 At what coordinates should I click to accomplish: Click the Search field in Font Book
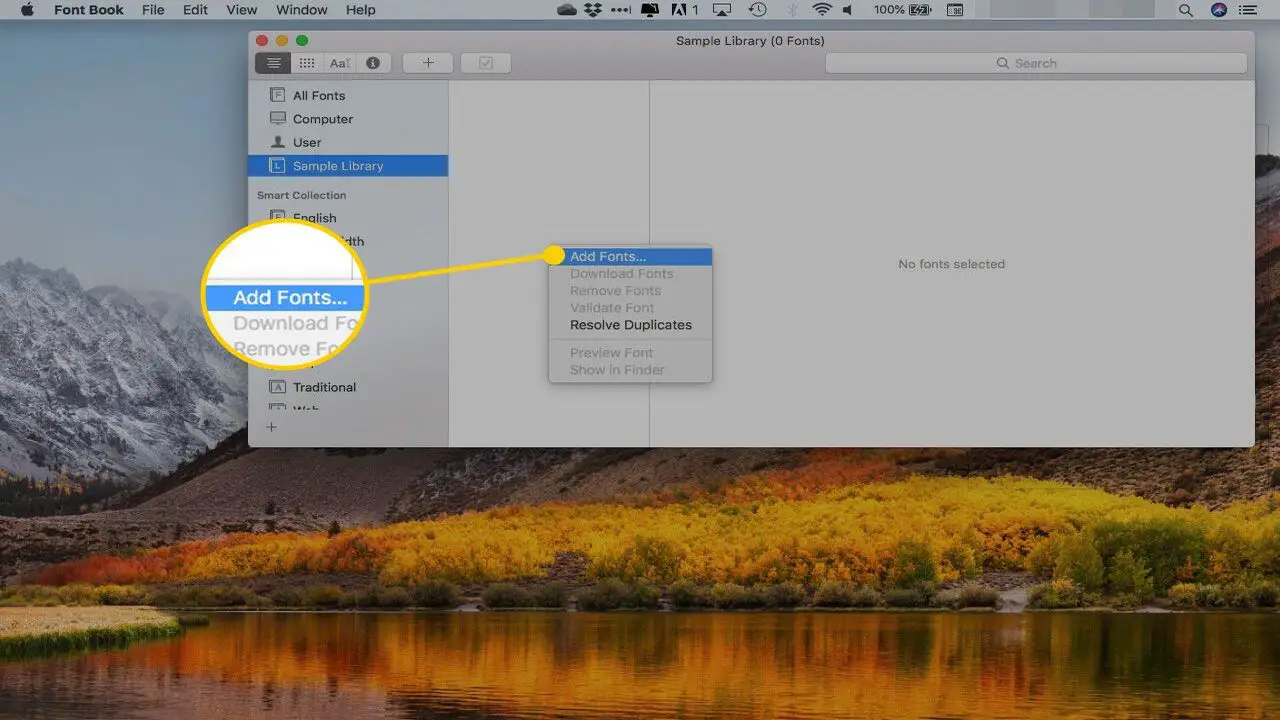[x=1036, y=63]
